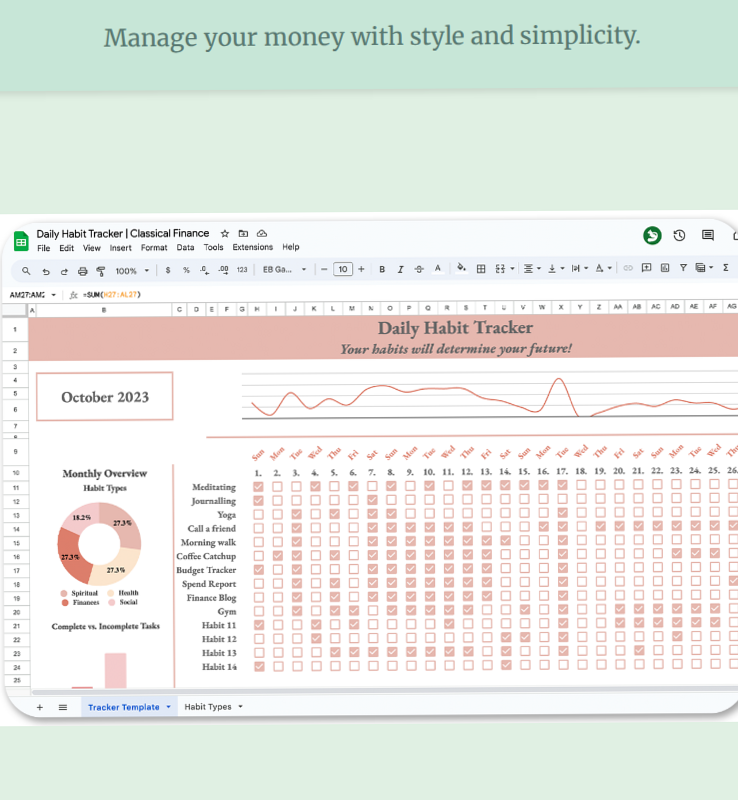Check Meditating for day 2
This screenshot has height=800, width=738.
pos(277,487)
